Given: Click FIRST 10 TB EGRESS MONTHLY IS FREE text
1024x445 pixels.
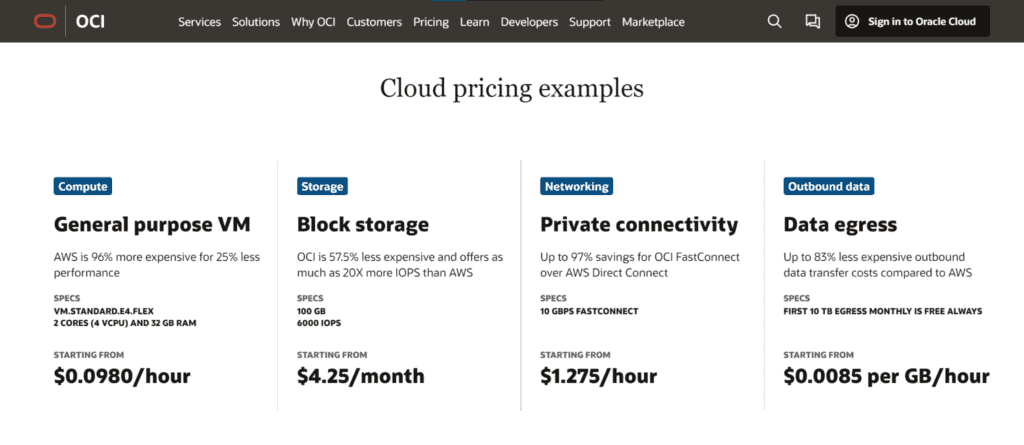Looking at the screenshot, I should (883, 311).
